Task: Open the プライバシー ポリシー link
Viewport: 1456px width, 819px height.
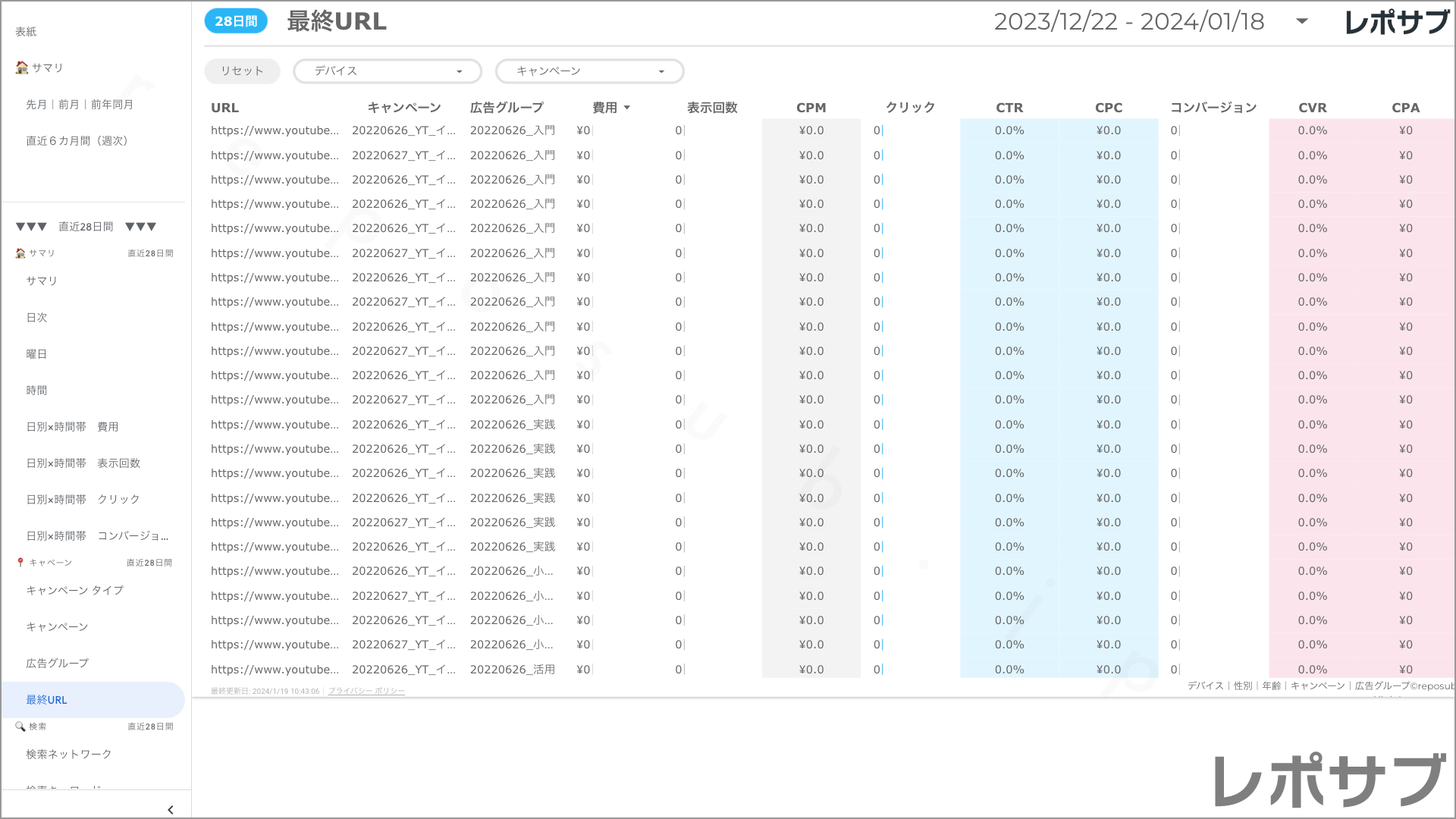Action: point(366,692)
